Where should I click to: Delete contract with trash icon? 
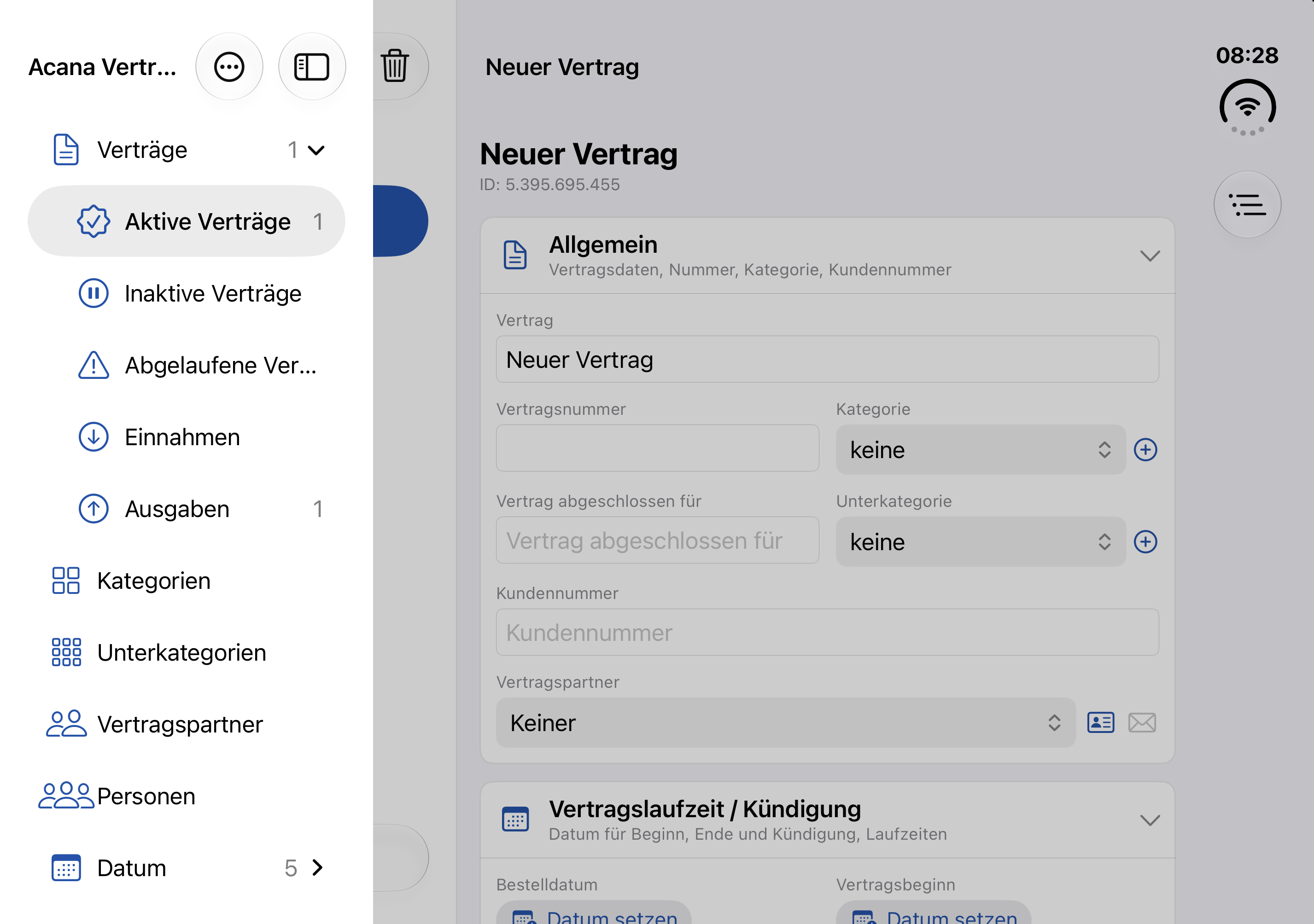point(395,66)
